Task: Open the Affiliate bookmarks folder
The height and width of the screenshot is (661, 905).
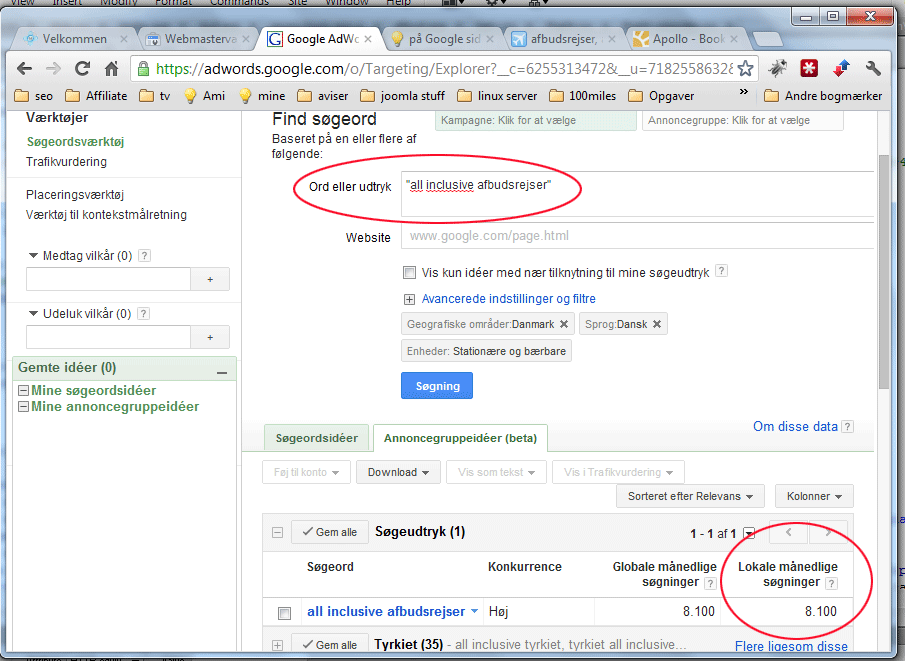Action: tap(96, 96)
